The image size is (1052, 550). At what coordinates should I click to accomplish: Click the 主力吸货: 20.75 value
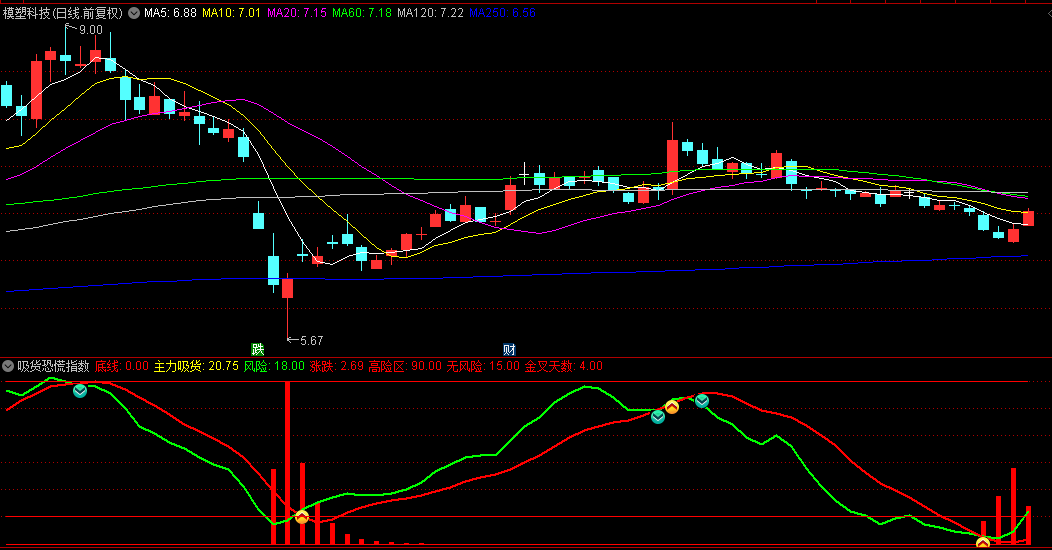point(196,366)
